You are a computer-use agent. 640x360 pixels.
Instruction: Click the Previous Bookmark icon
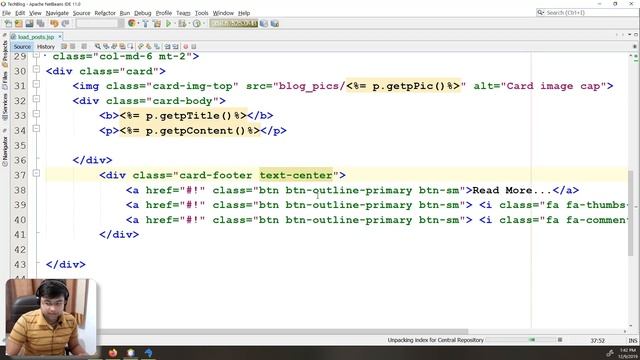pyautogui.click(x=140, y=47)
